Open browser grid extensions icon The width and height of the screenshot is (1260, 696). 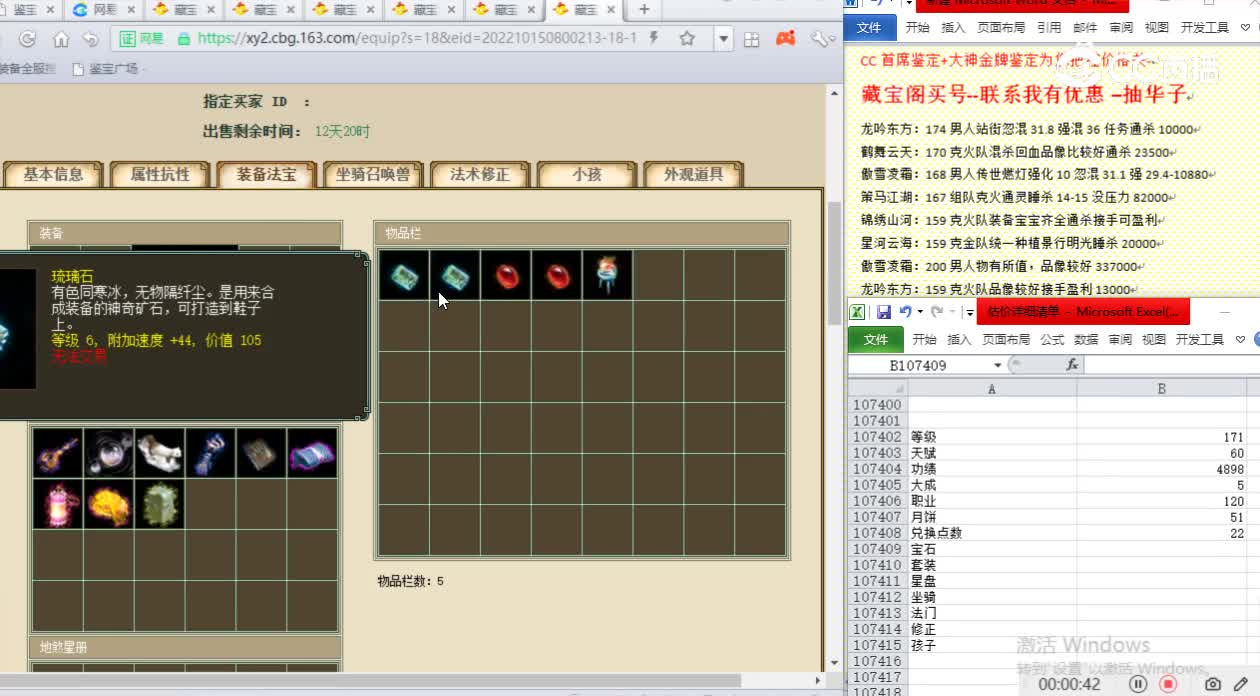[x=752, y=39]
